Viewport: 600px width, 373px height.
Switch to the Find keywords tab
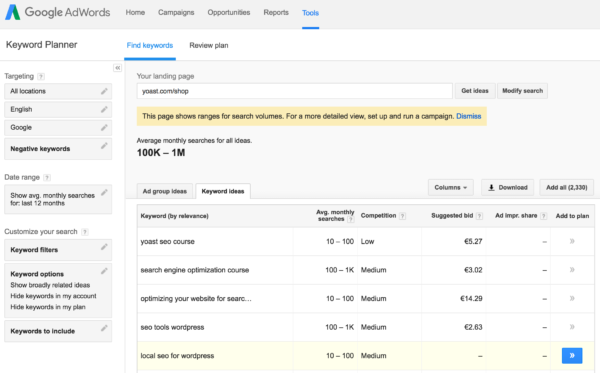[150, 46]
